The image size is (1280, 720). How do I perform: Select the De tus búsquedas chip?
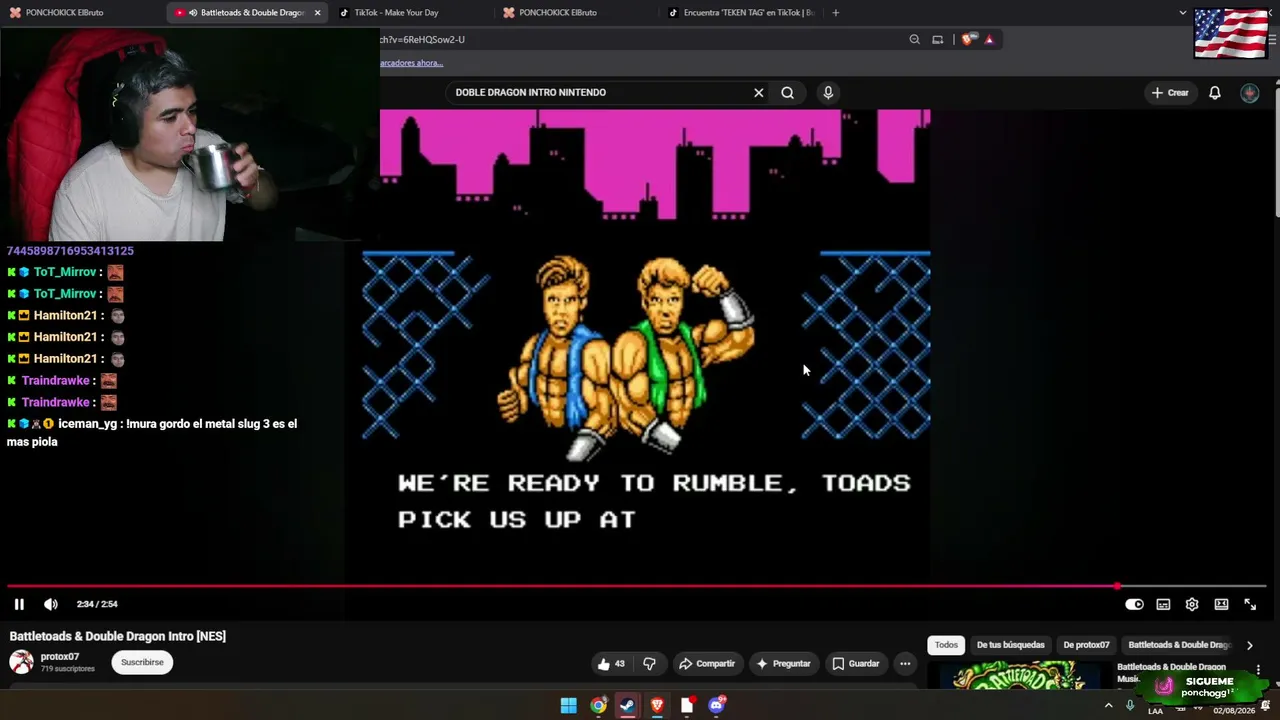(1010, 645)
